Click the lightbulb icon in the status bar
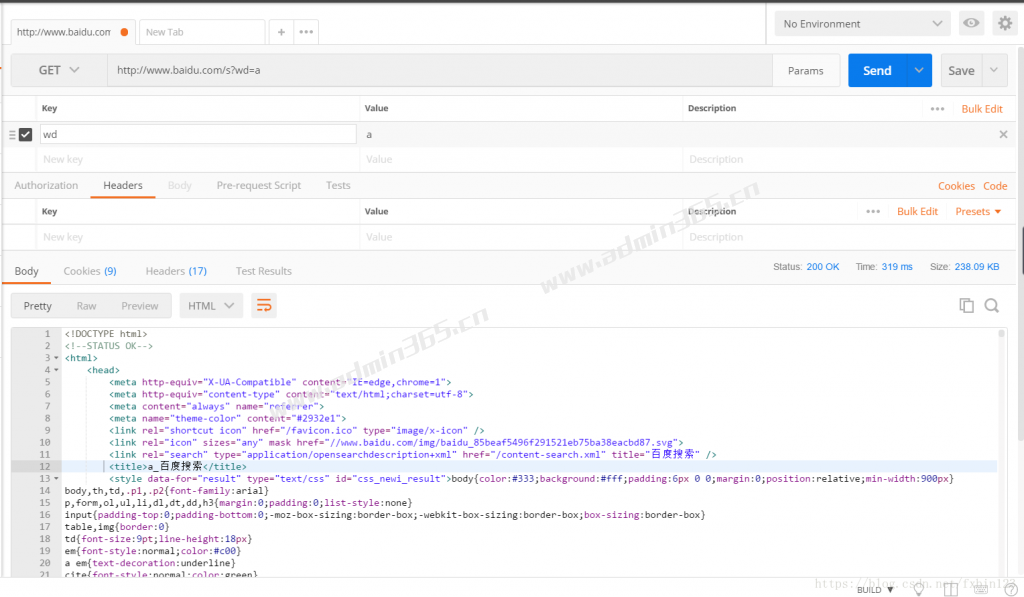 click(919, 589)
